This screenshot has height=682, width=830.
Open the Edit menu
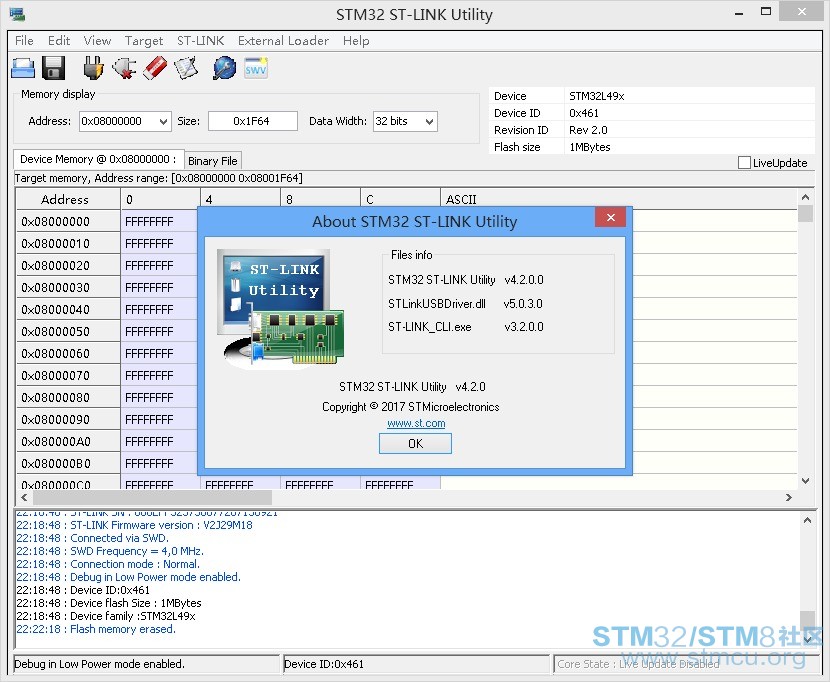[59, 41]
